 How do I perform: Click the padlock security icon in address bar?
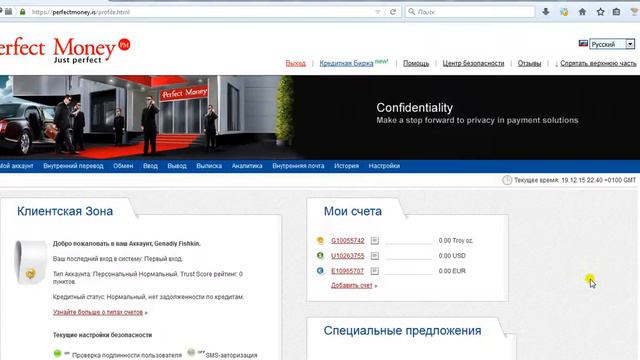click(x=22, y=12)
